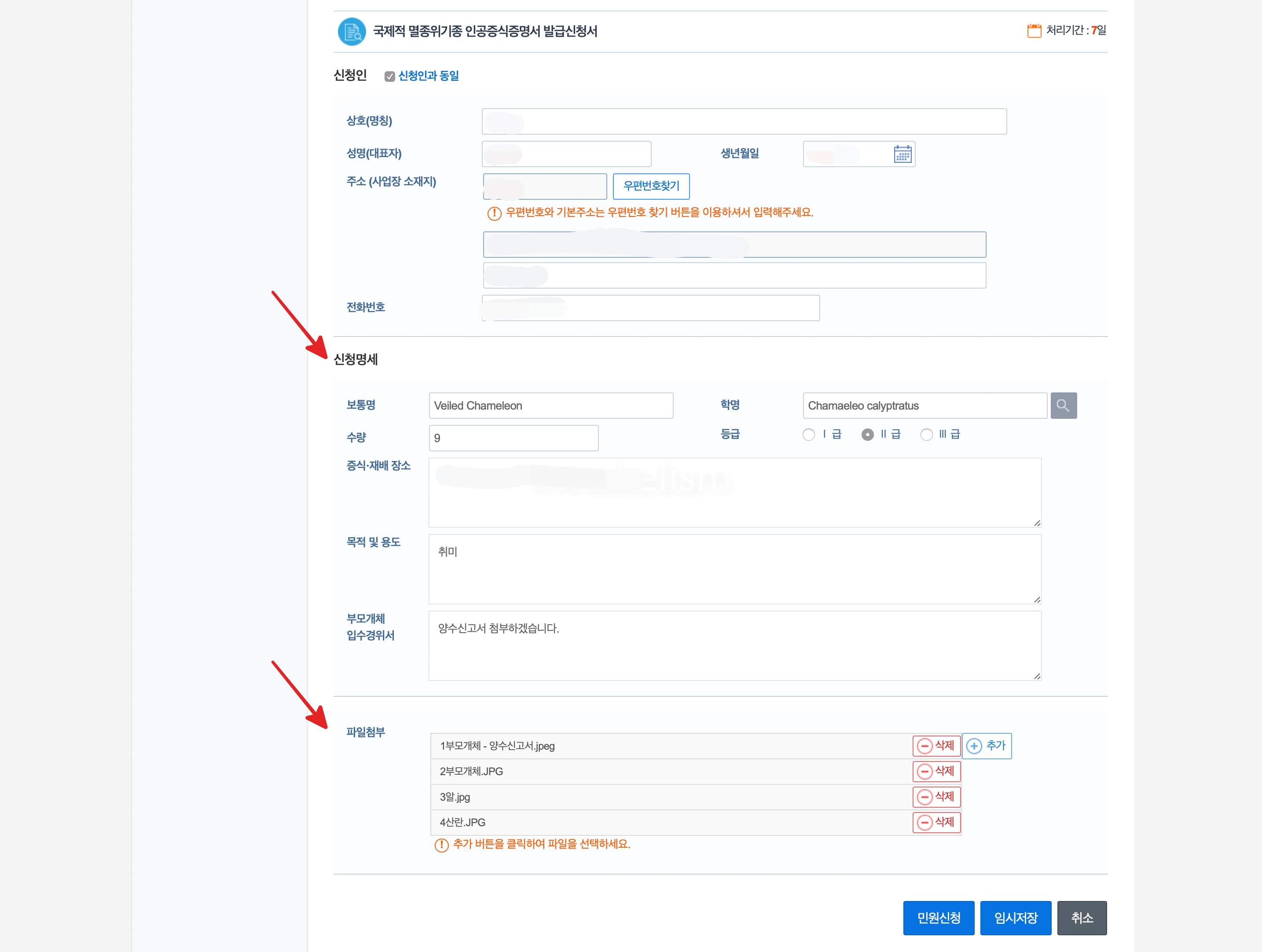Delete the 3알.jpg attachment
The width and height of the screenshot is (1262, 952).
pos(936,797)
